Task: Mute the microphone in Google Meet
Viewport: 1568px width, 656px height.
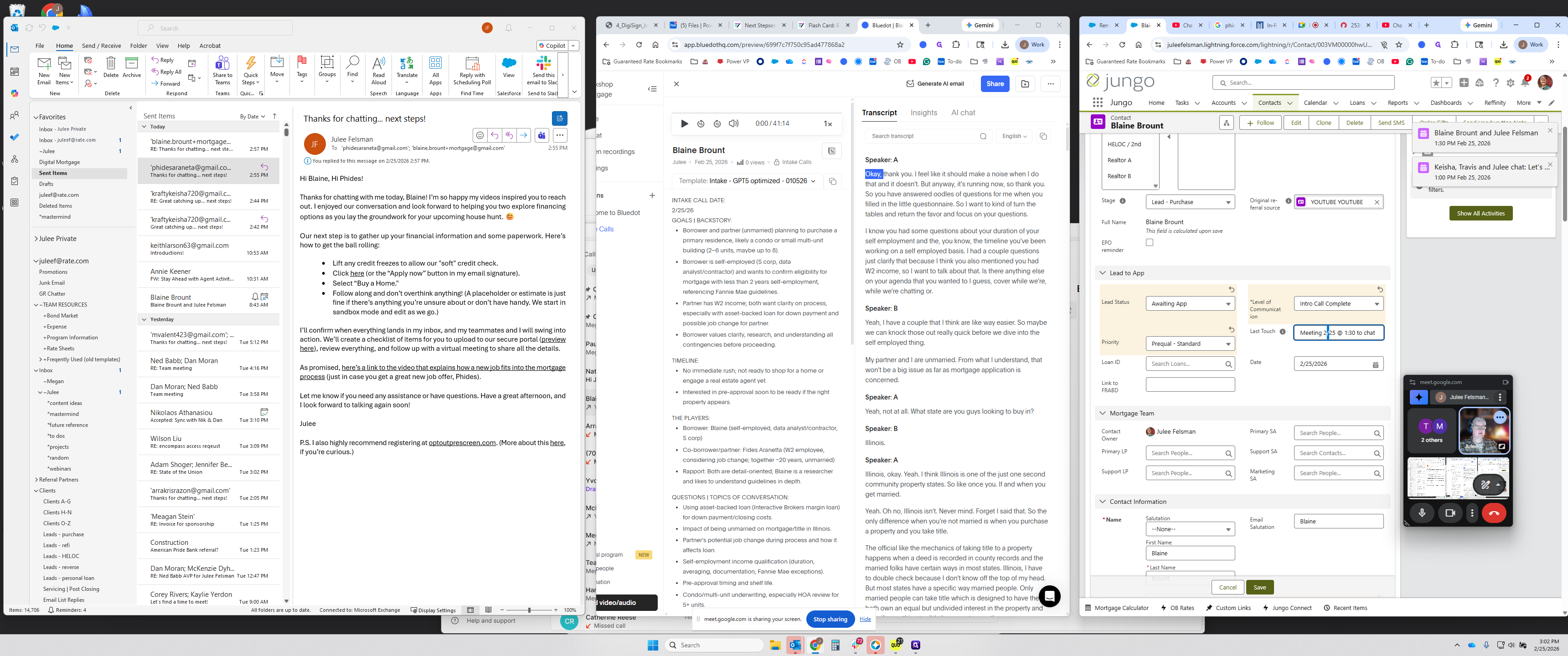Action: 1423,513
